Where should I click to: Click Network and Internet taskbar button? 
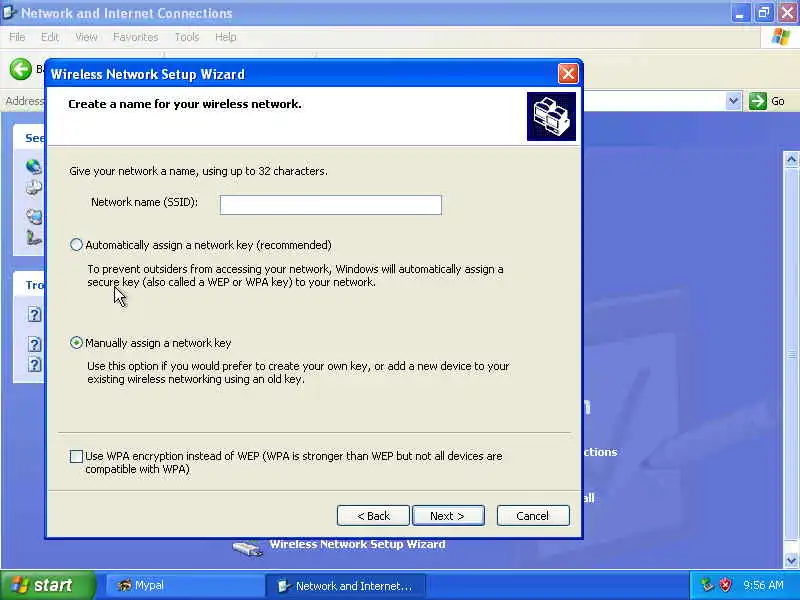pyautogui.click(x=345, y=586)
